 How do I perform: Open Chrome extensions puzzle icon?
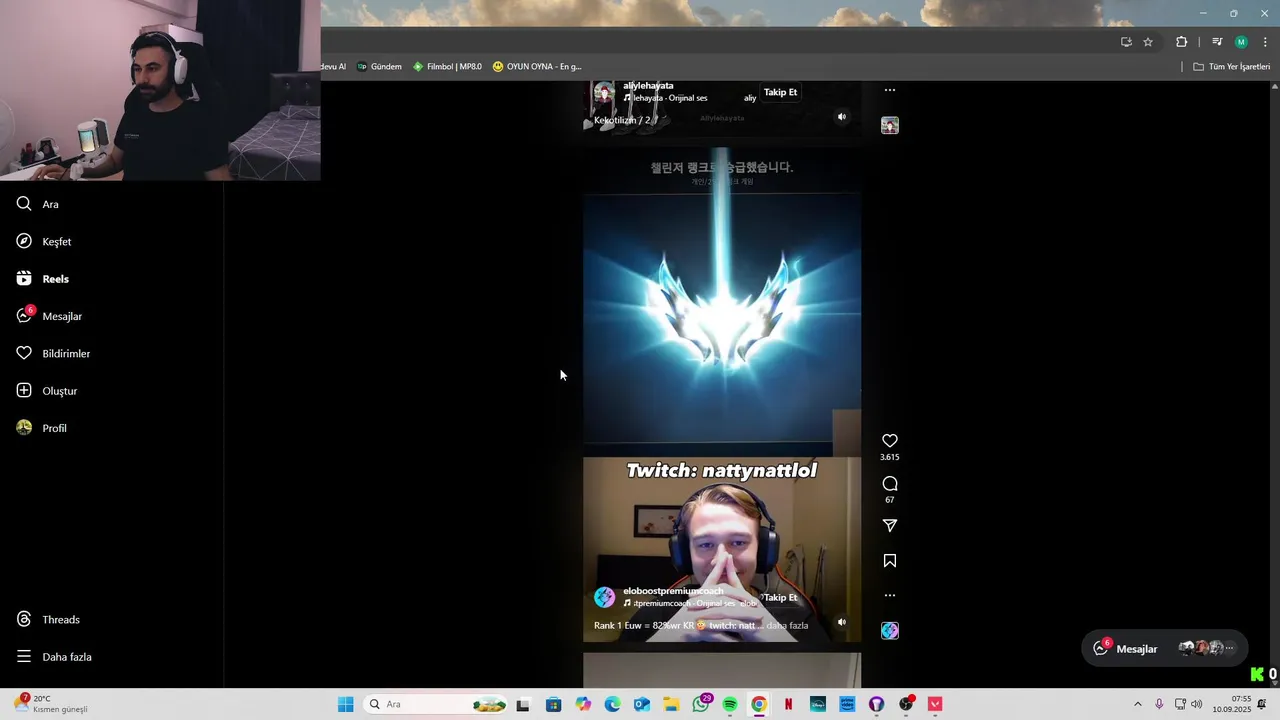pyautogui.click(x=1181, y=42)
